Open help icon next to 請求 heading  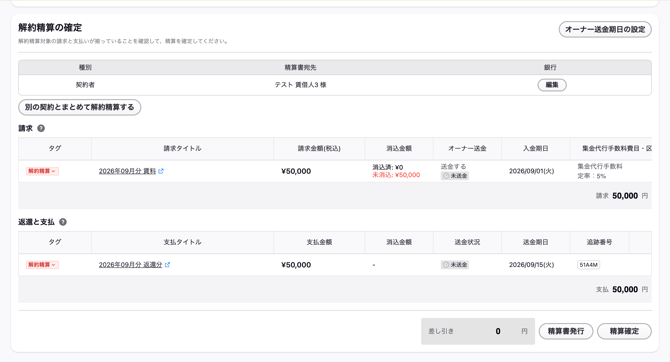(41, 128)
